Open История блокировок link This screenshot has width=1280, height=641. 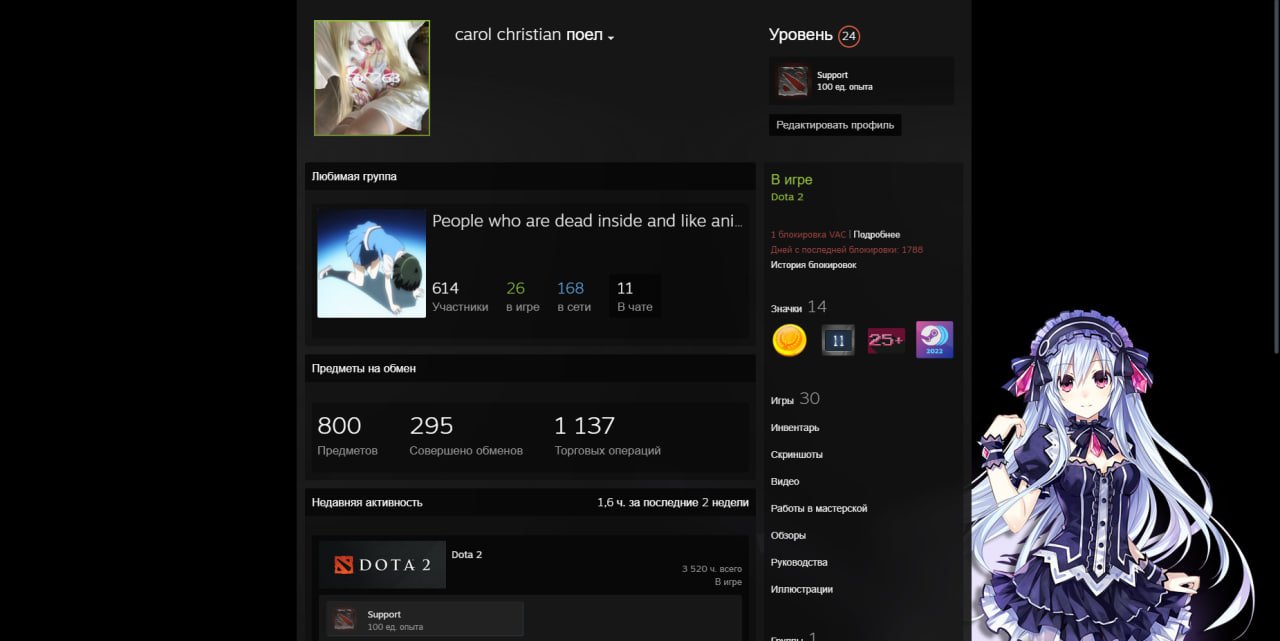point(813,265)
